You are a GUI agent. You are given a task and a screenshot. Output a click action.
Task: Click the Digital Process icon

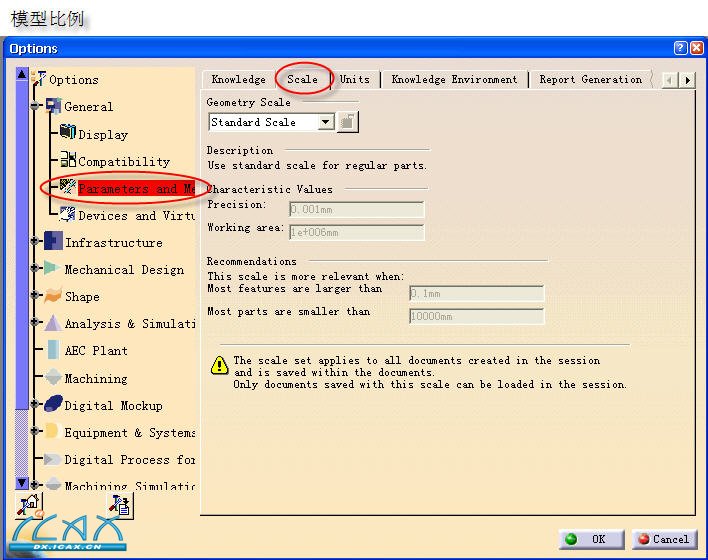(x=52, y=459)
